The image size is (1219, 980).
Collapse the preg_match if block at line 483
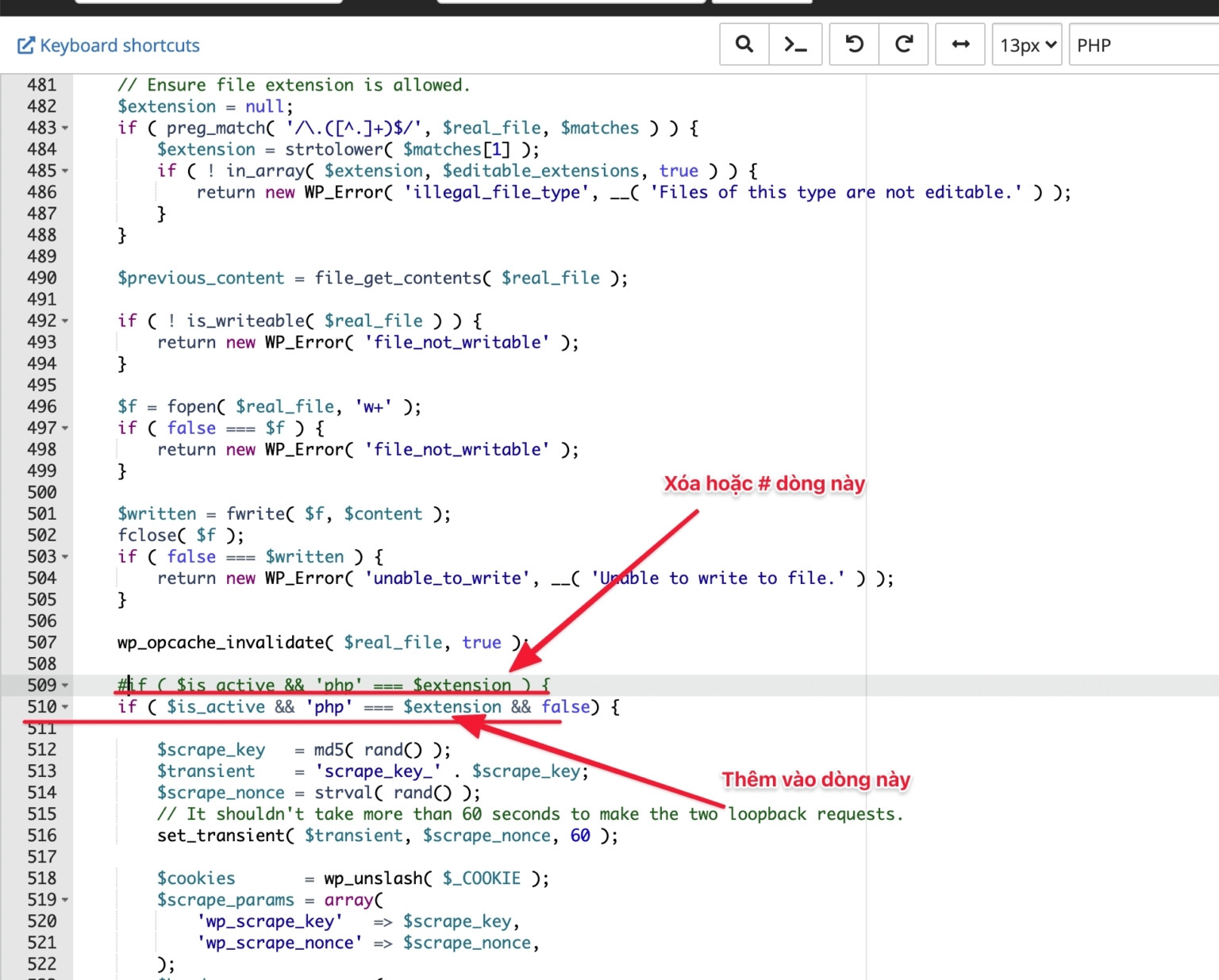point(64,128)
